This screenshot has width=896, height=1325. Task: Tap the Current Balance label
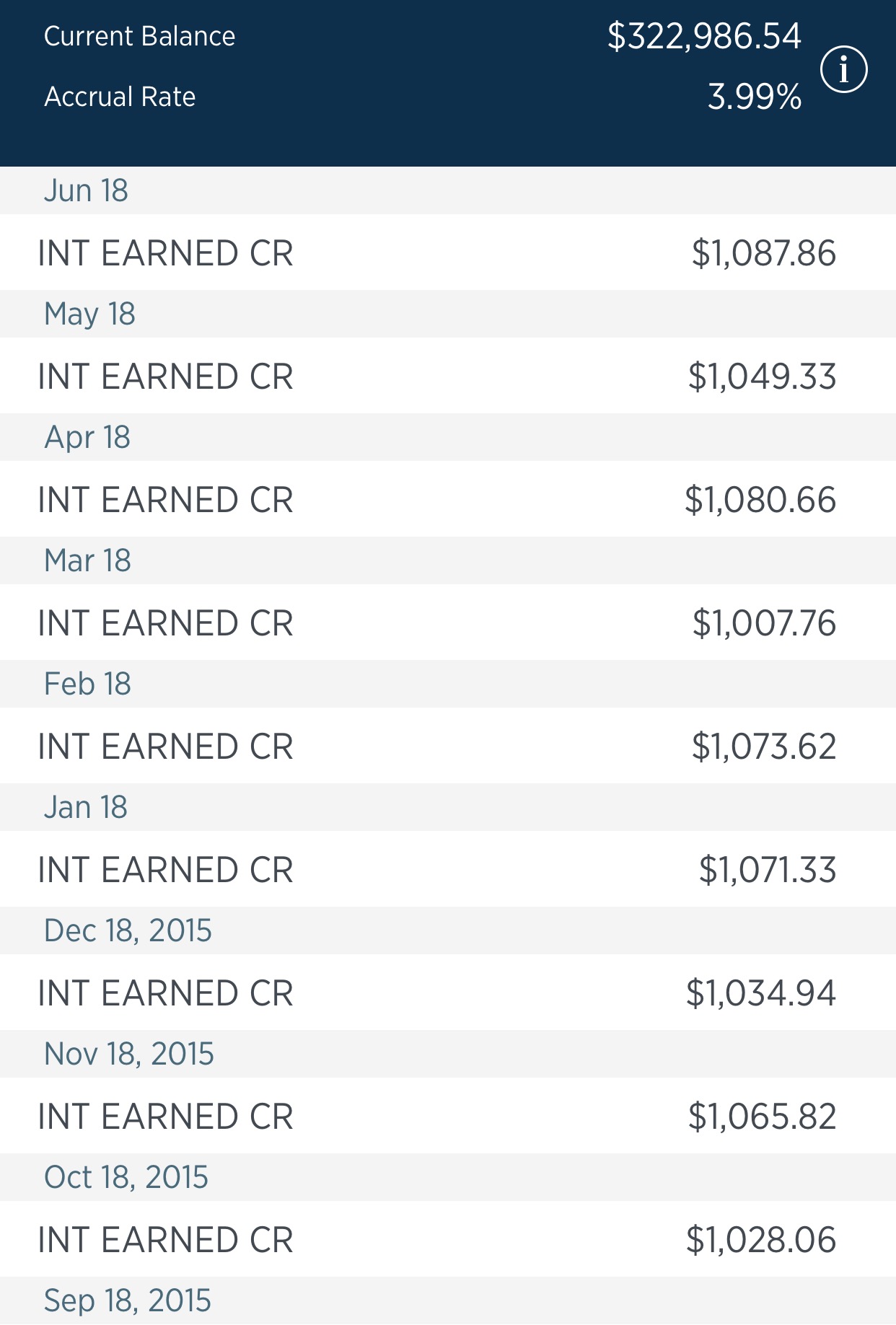coord(139,36)
